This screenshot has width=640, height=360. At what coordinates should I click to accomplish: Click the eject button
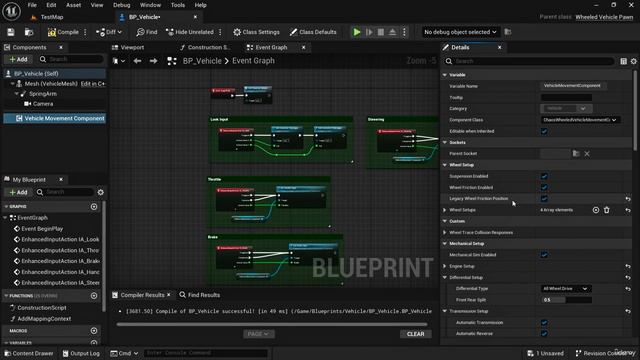(x=392, y=32)
